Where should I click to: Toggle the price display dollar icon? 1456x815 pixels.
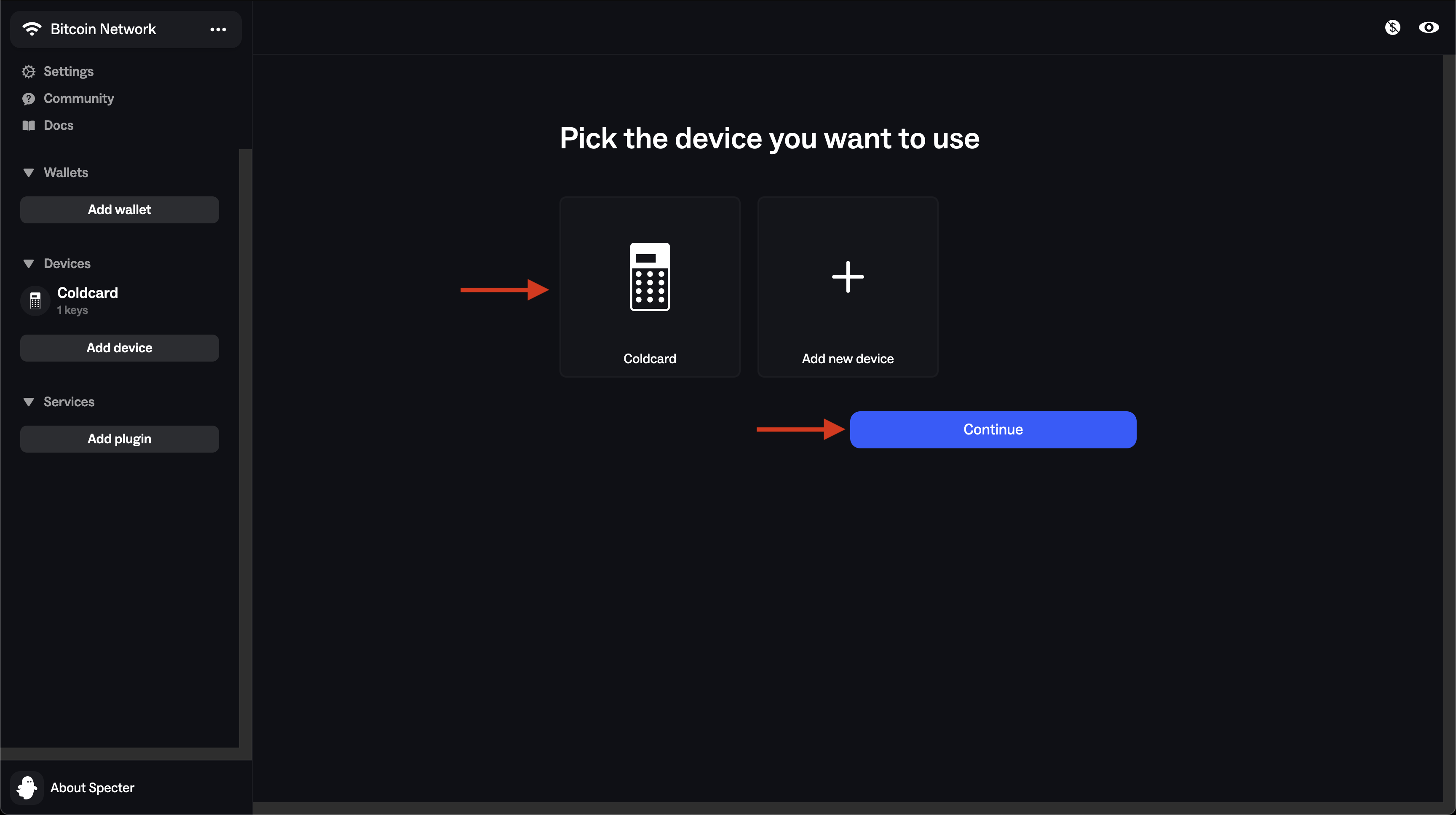coord(1393,27)
